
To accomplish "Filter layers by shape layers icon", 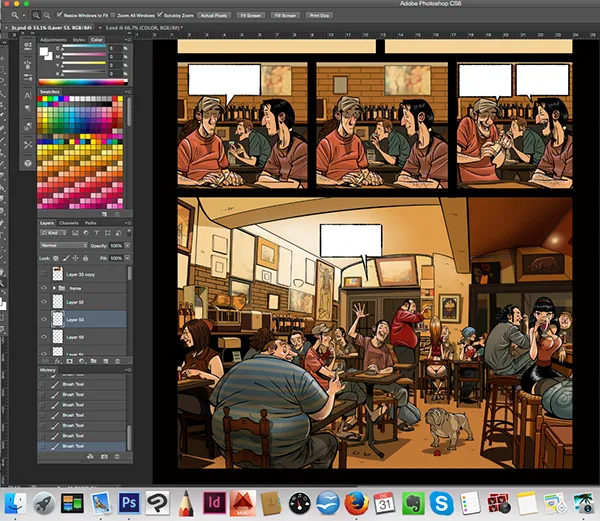I will (x=108, y=233).
